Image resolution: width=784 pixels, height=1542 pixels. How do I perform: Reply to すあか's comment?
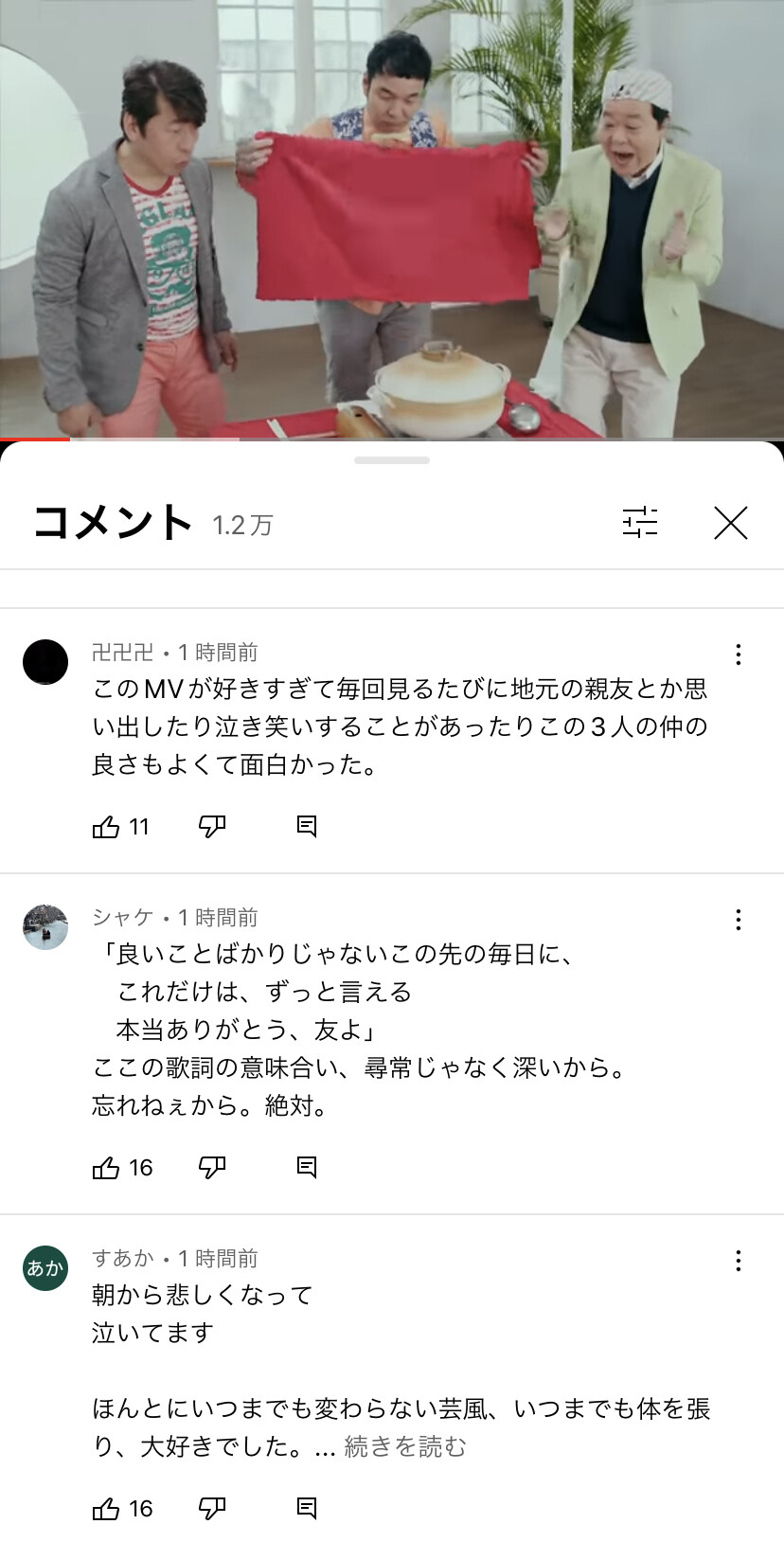(x=306, y=1509)
